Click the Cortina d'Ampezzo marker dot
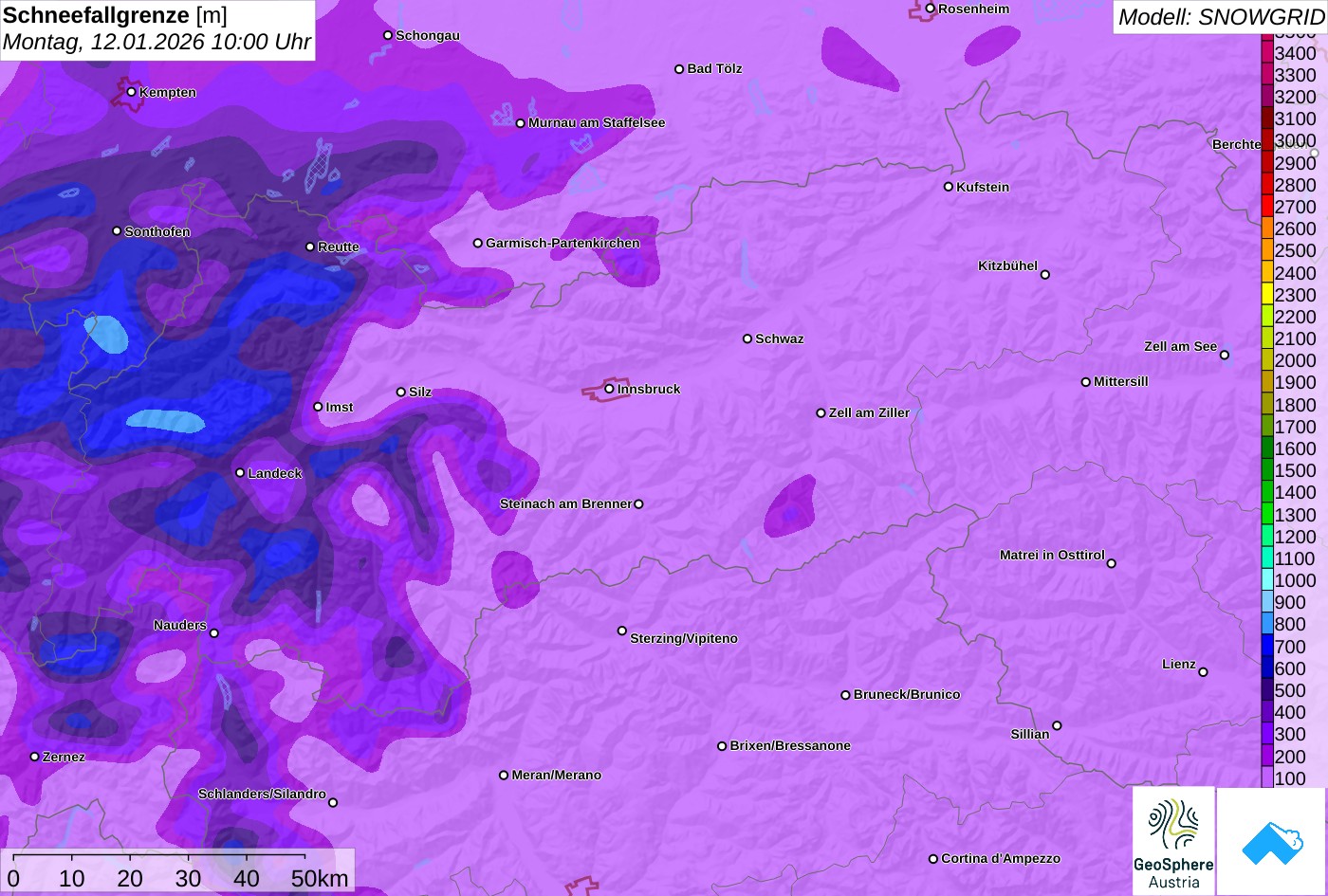The image size is (1328, 896). coord(933,859)
